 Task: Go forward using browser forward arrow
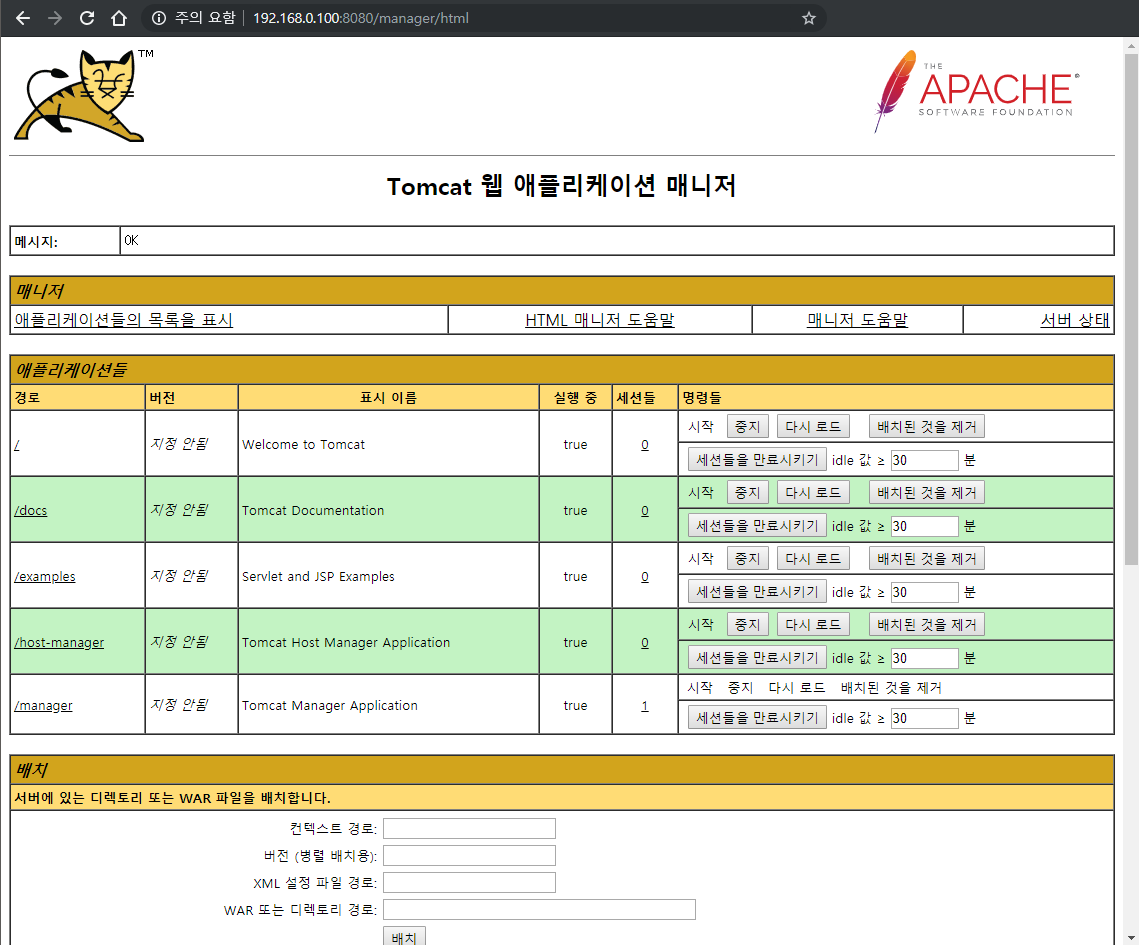[x=54, y=18]
